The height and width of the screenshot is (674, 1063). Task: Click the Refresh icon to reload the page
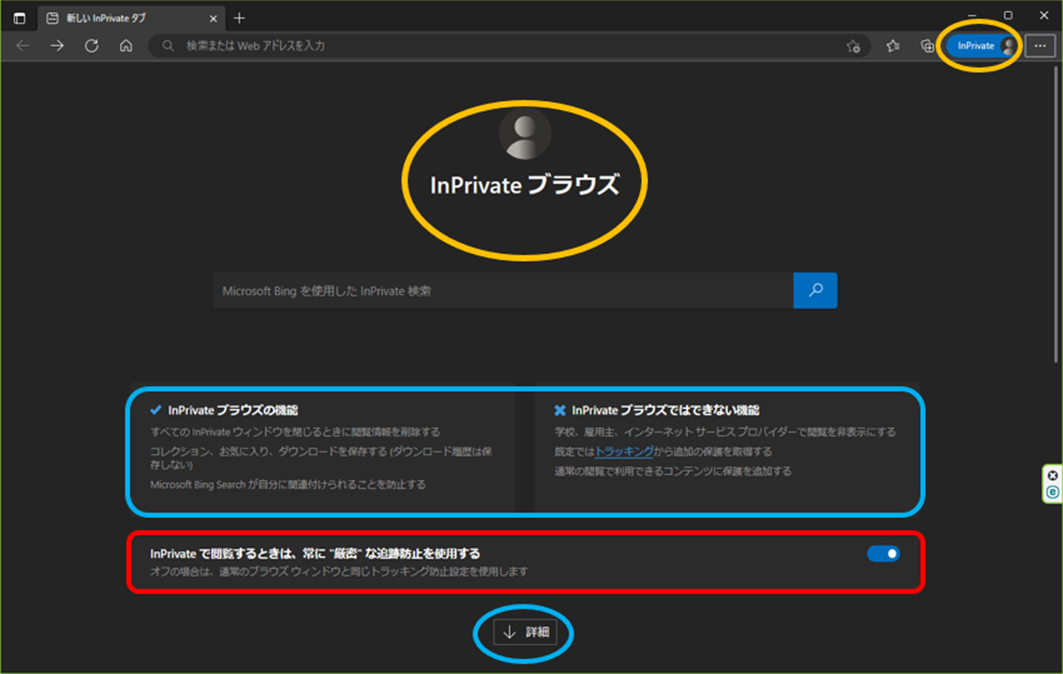(x=91, y=45)
